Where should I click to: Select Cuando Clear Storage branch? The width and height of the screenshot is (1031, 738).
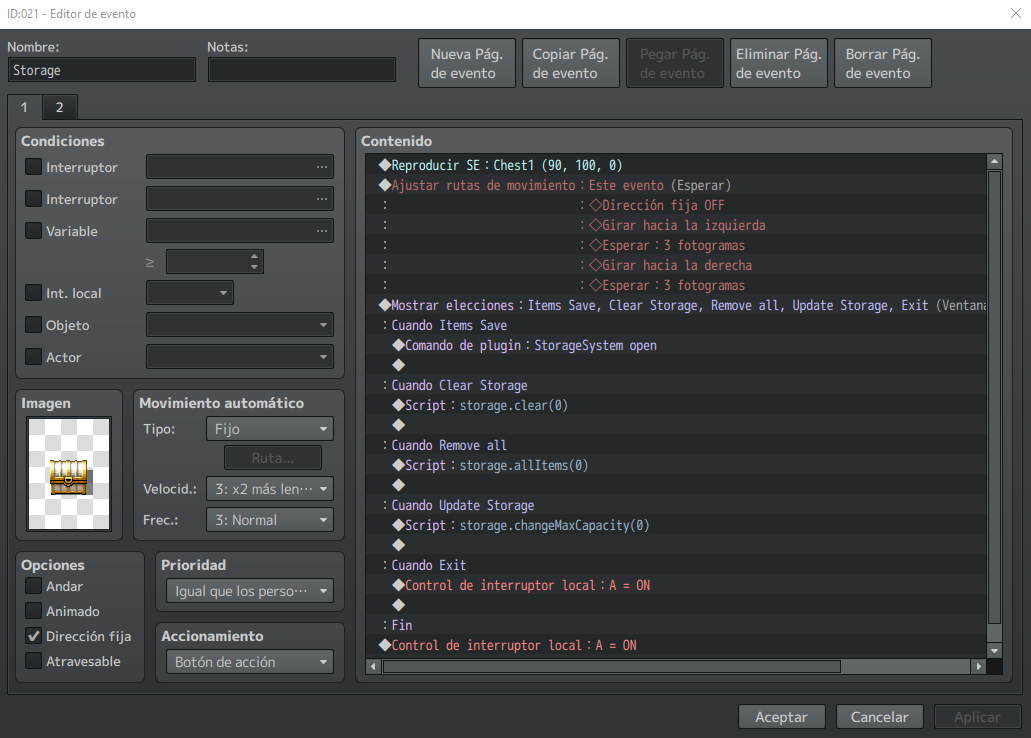(676, 385)
